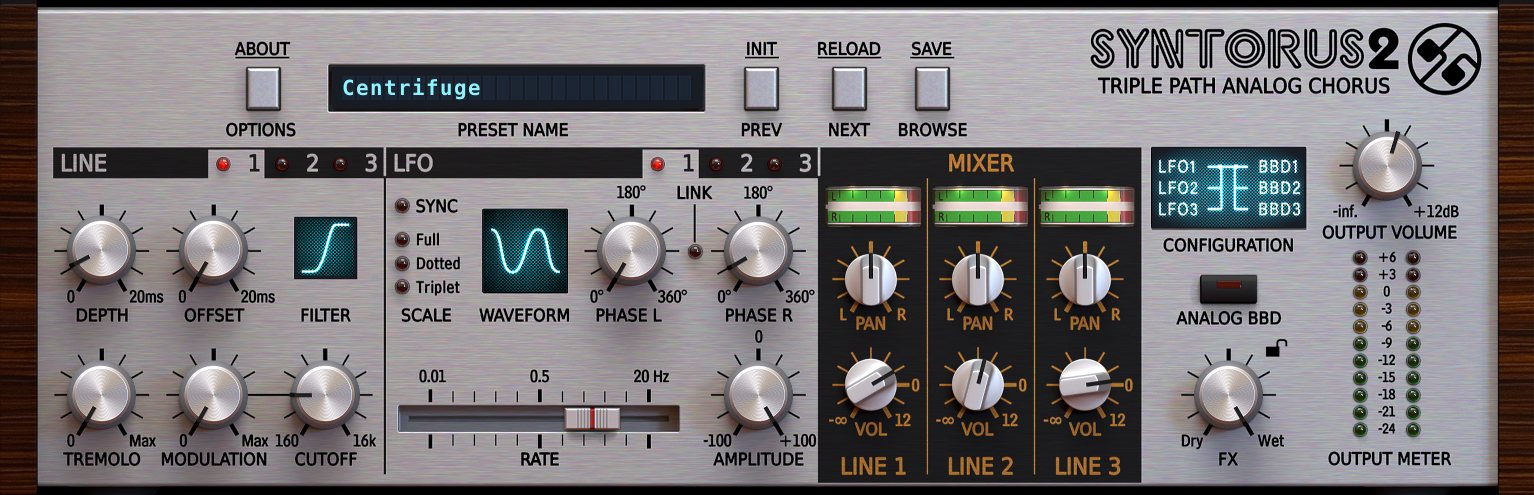Screen dimensions: 1534x495
Task: Click the MIXER heading
Action: (x=981, y=163)
